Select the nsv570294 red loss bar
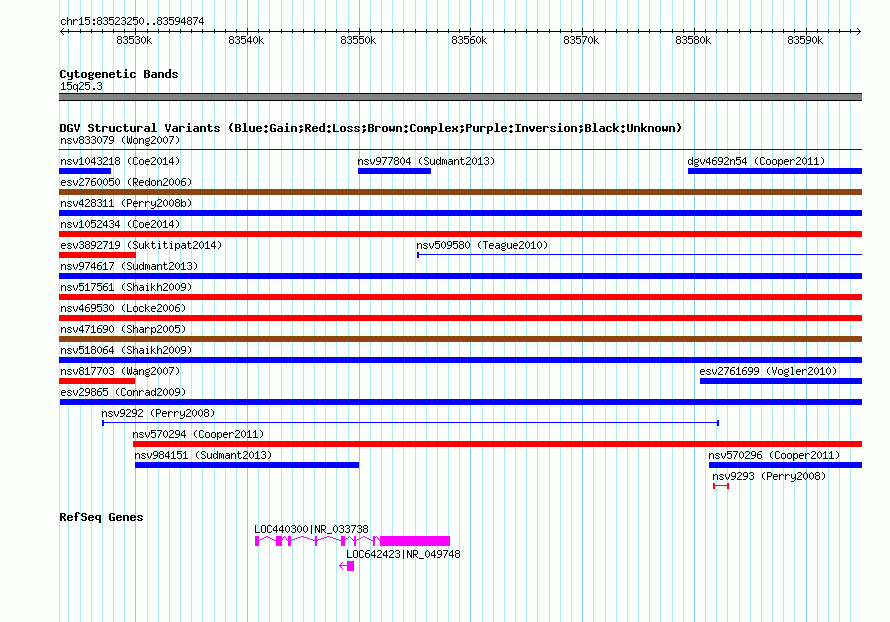 tap(497, 444)
